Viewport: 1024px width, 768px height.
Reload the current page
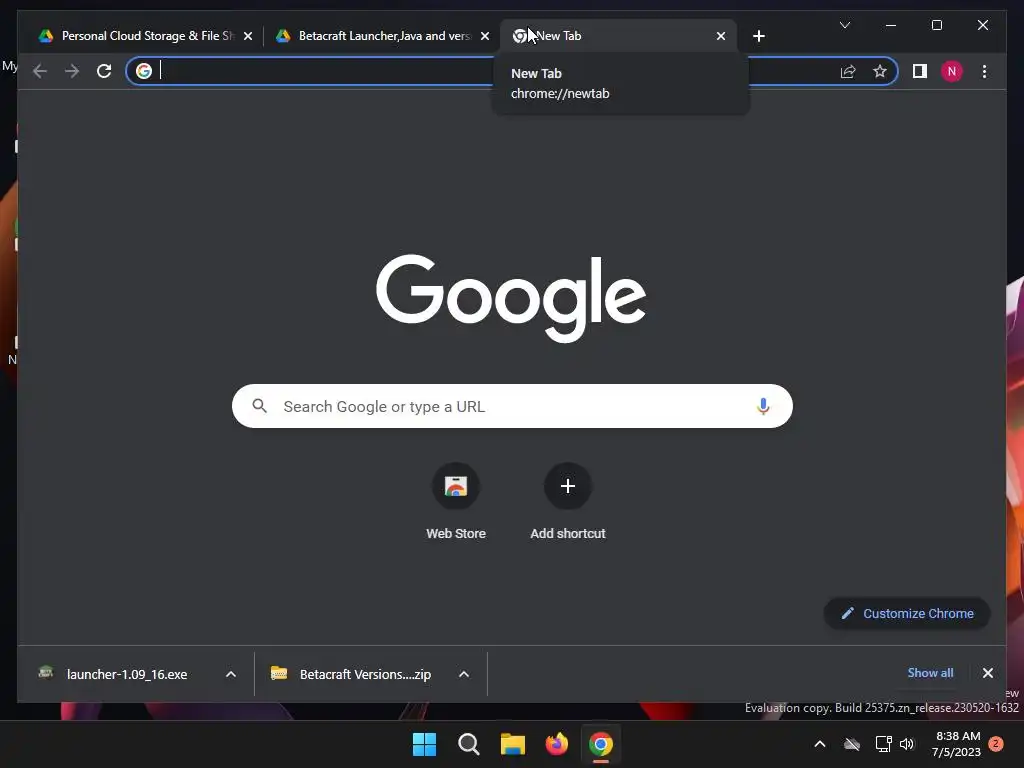pos(104,71)
